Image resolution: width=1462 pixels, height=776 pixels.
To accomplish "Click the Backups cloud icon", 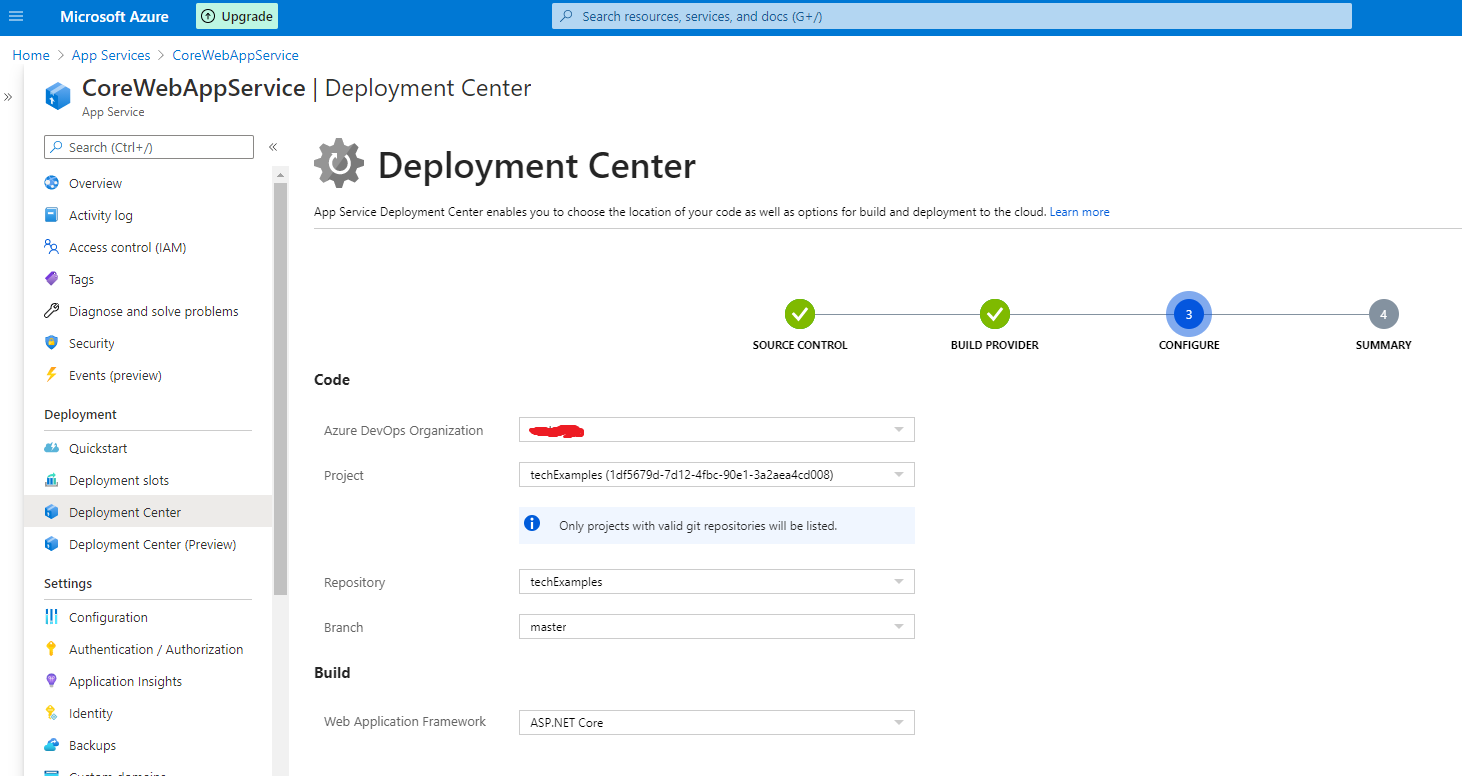I will click(52, 745).
